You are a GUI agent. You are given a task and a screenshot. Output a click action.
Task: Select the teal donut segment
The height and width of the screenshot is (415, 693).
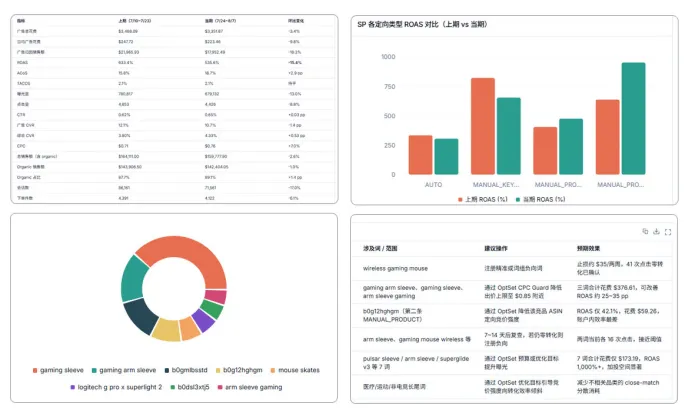tap(133, 280)
